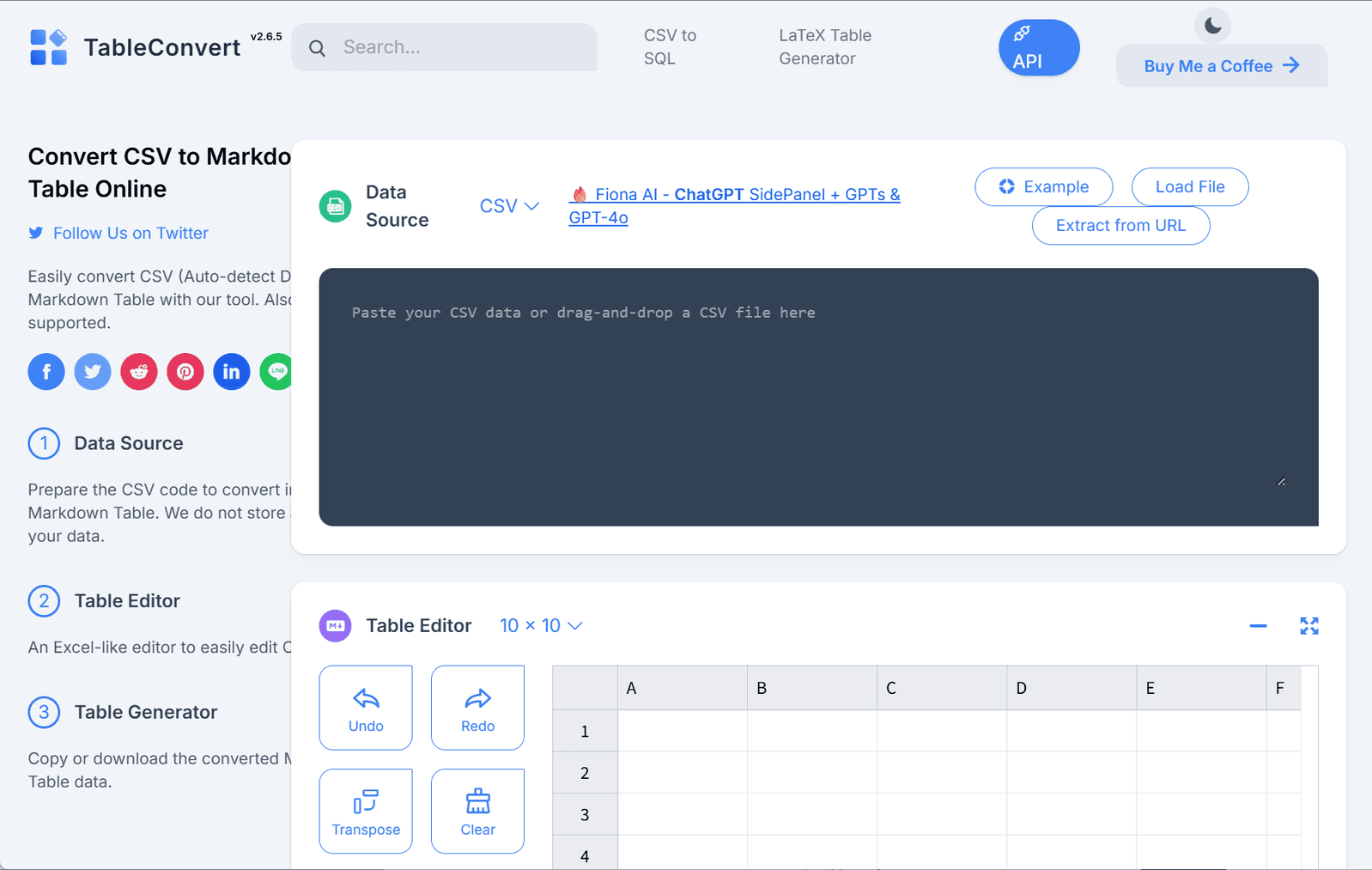Clear the table contents
1372x870 pixels.
pos(477,812)
